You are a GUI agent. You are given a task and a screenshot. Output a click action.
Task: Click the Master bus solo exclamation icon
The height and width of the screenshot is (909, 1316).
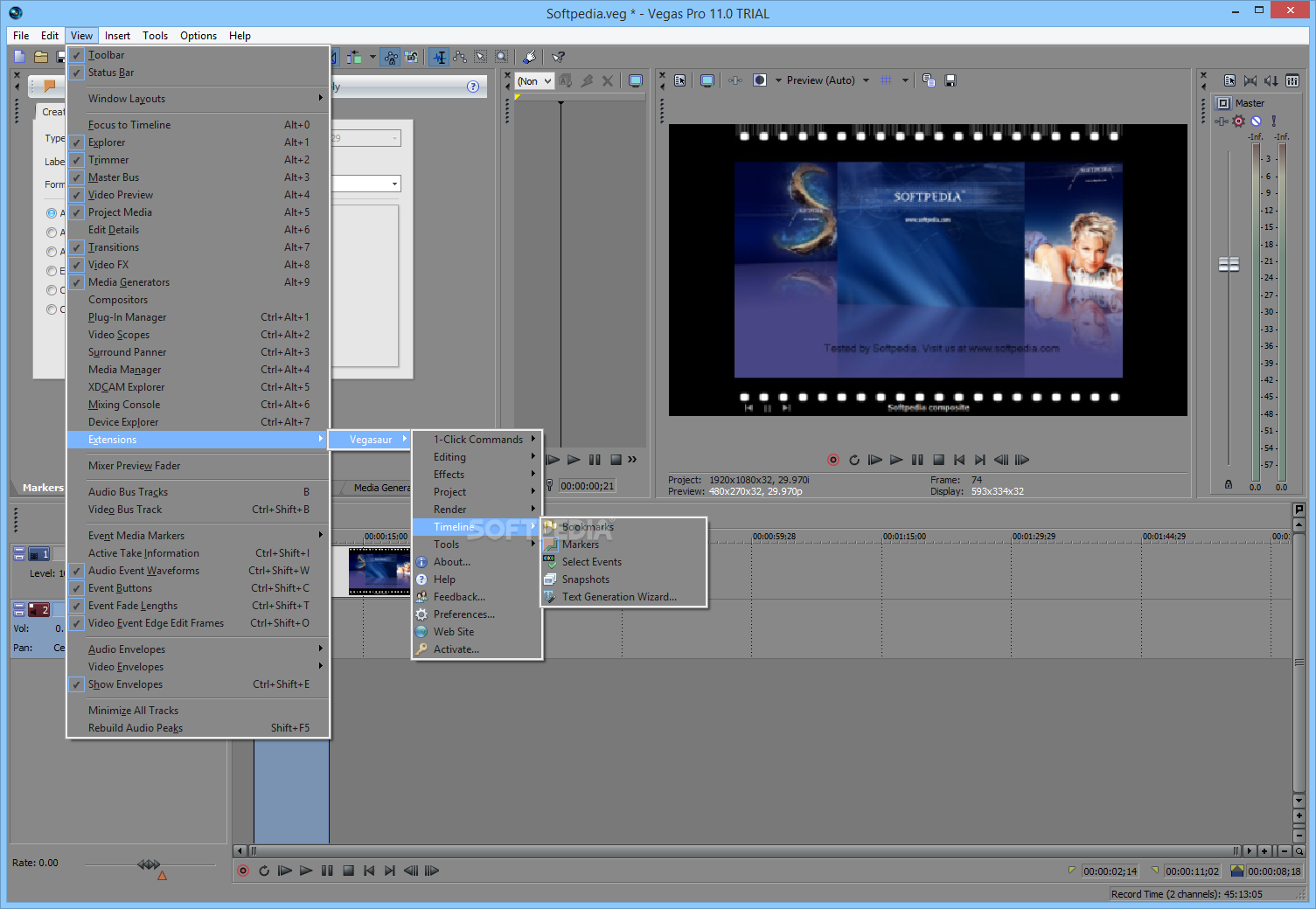coord(1274,121)
